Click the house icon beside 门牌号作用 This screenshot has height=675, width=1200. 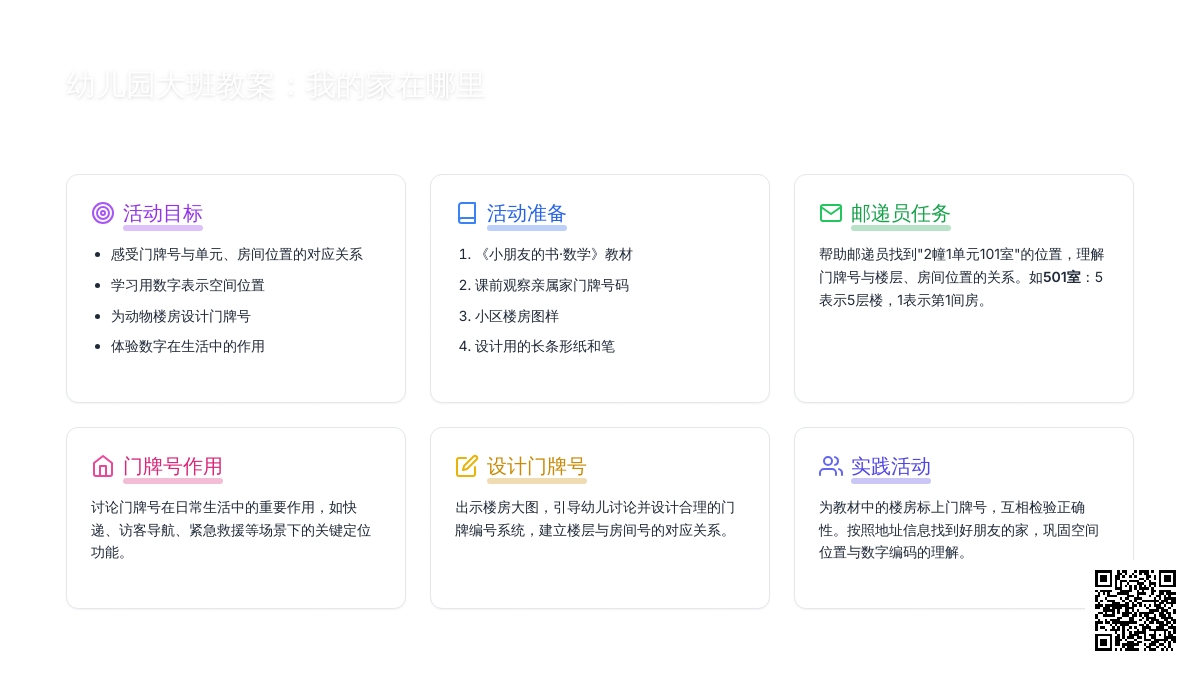coord(103,466)
